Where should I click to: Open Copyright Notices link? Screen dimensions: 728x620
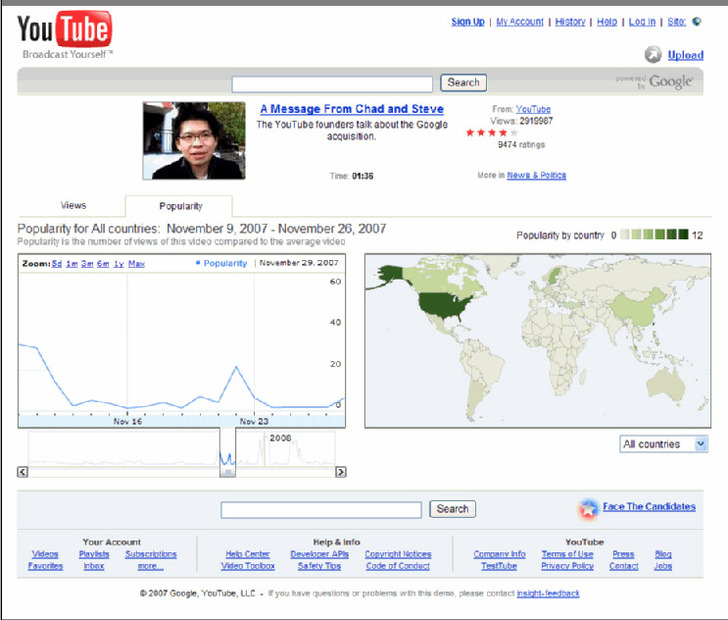398,554
